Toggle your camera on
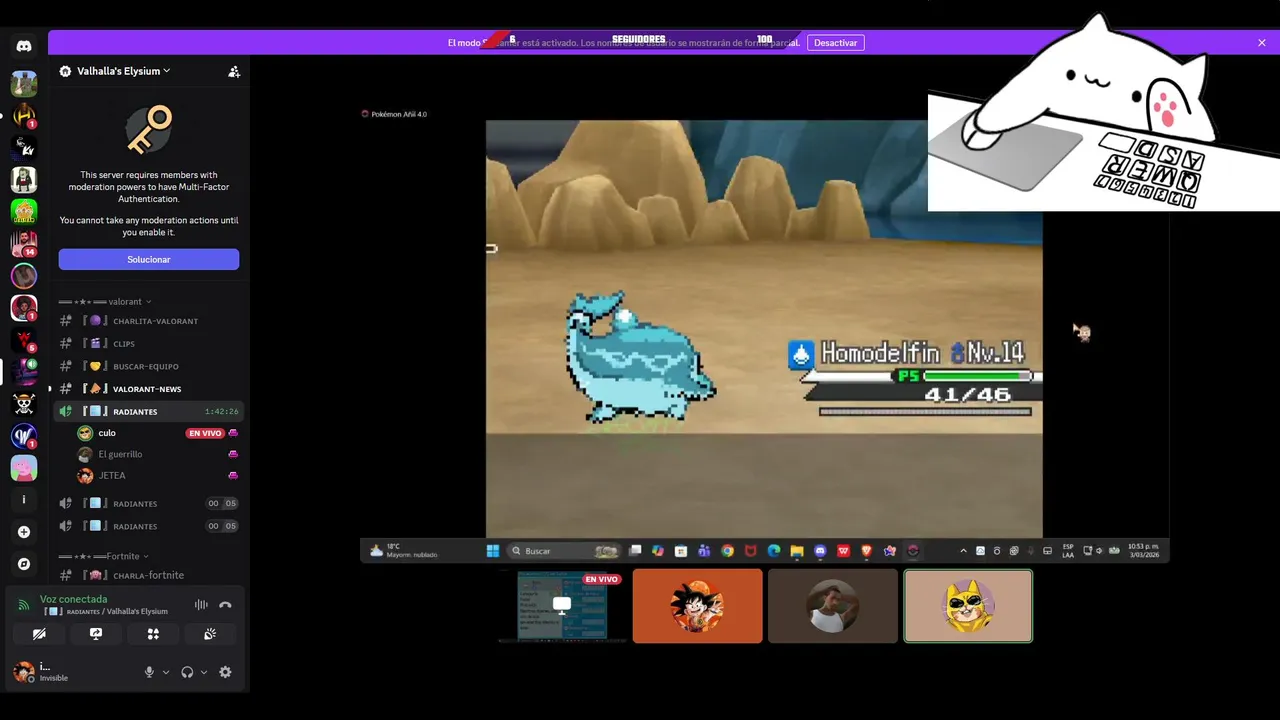This screenshot has width=1280, height=720. (x=39, y=634)
